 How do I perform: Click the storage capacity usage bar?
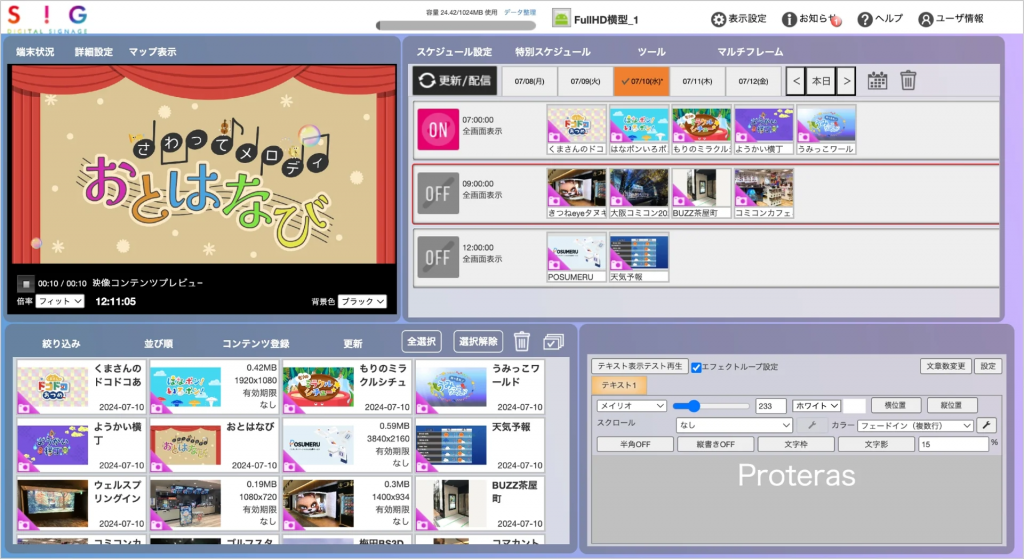pos(456,25)
